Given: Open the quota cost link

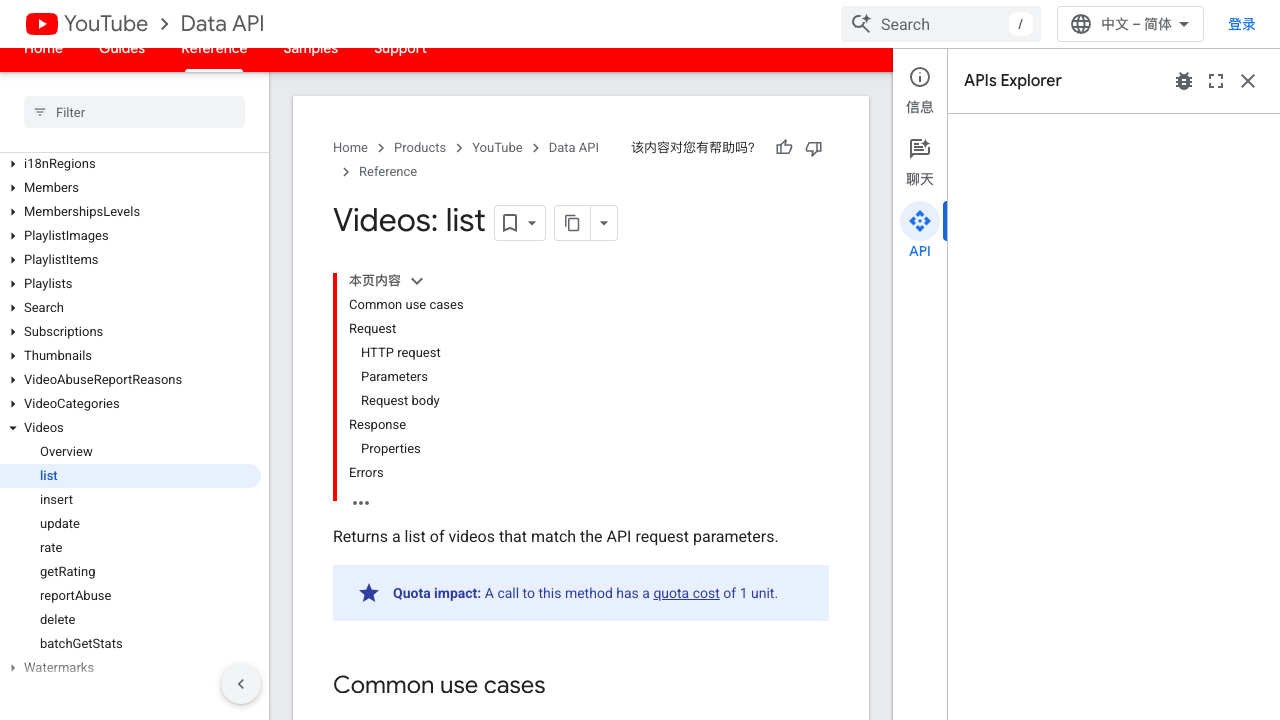Looking at the screenshot, I should click(686, 593).
